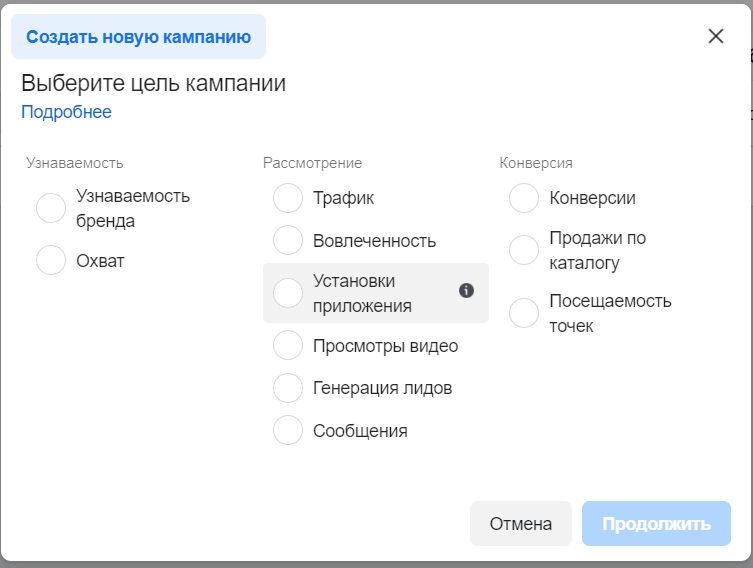Select the Установки приложения radio button

pos(288,293)
